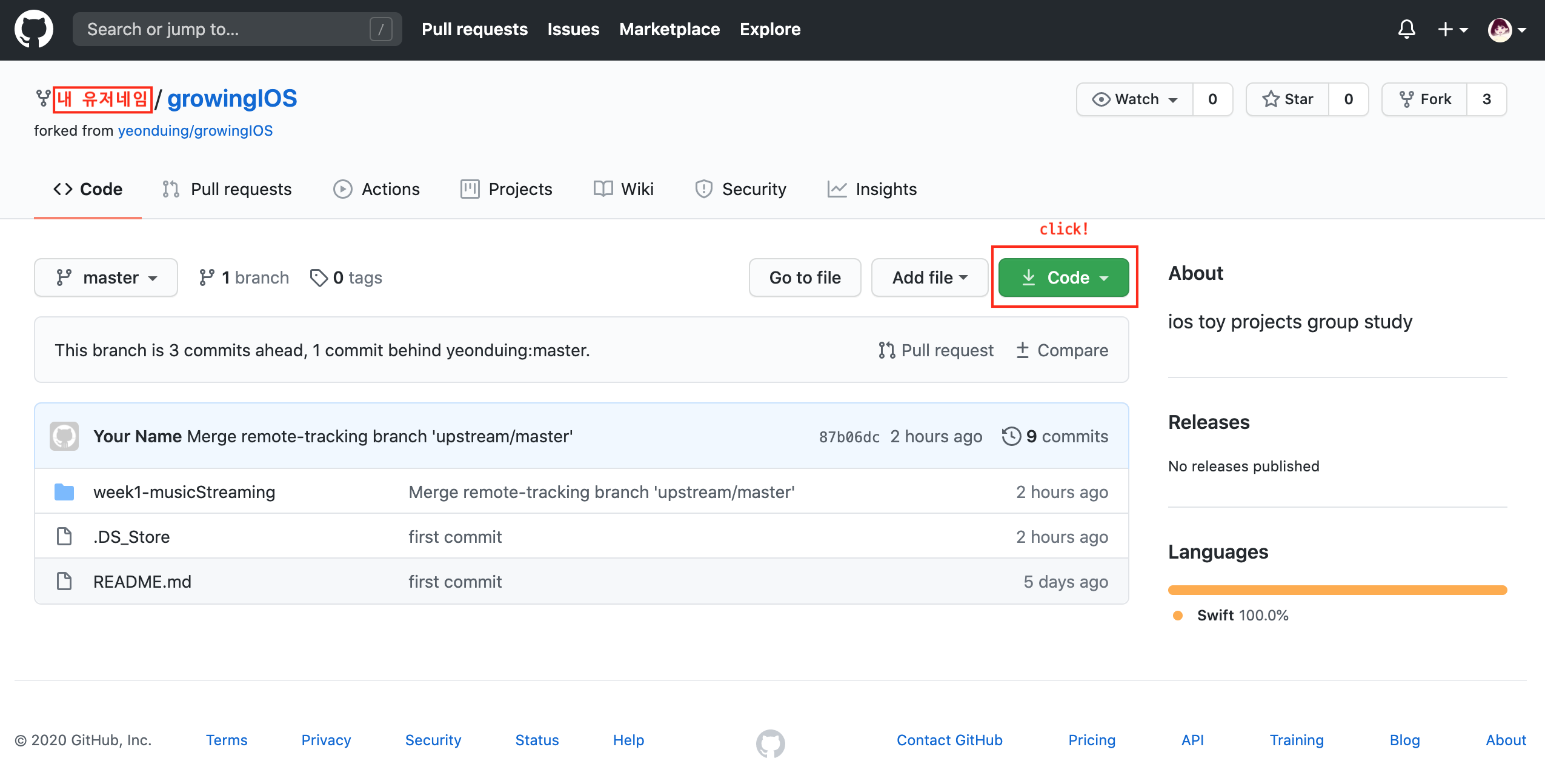The image size is (1545, 784).
Task: Toggle Star on this repository
Action: click(x=1287, y=99)
